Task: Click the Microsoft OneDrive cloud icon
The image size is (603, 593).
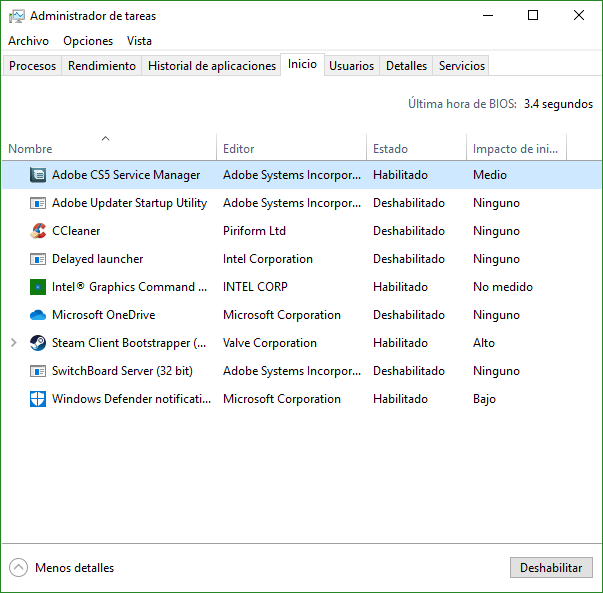Action: tap(38, 315)
